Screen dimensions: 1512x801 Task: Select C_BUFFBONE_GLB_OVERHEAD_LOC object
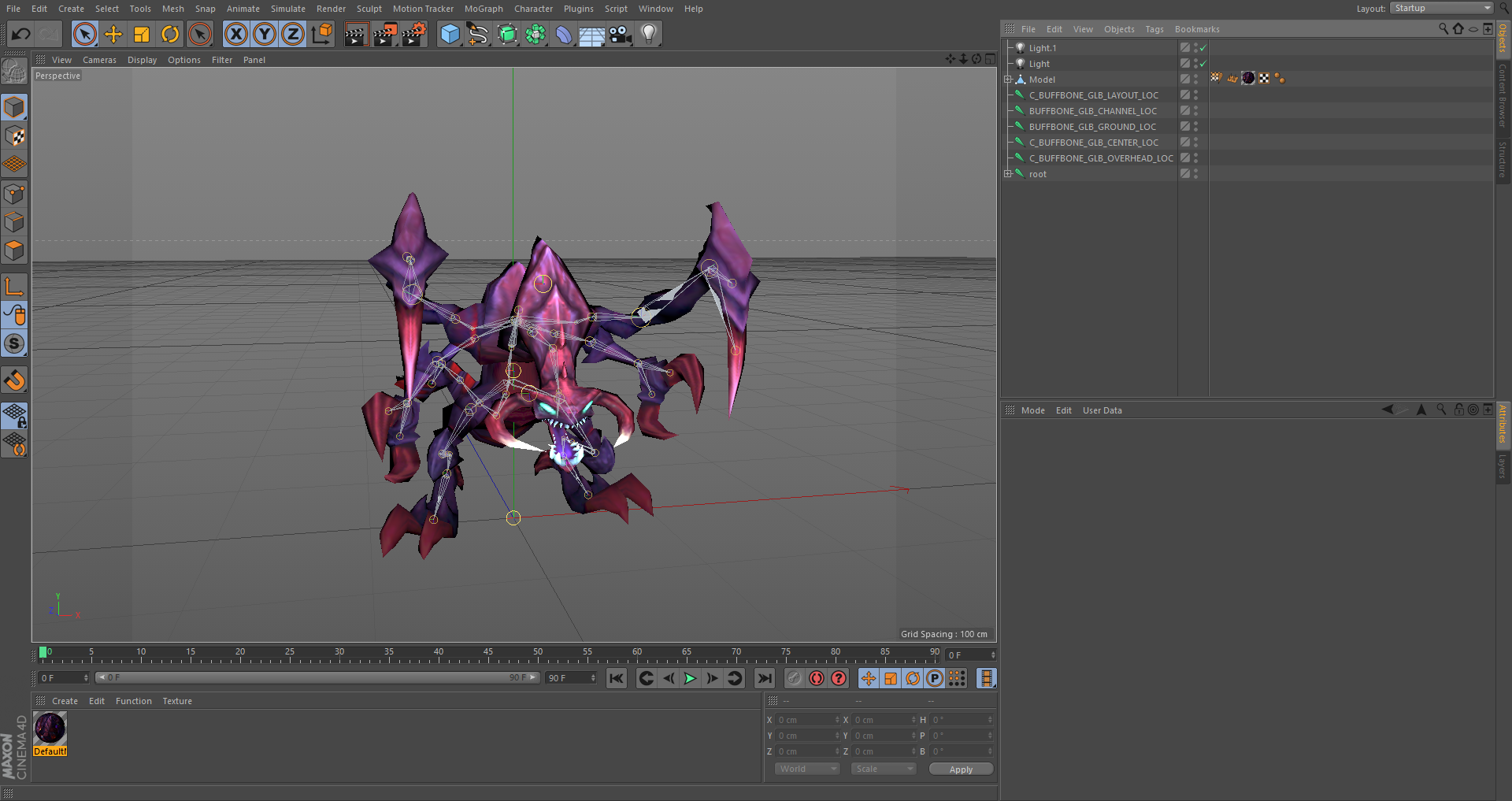(x=1101, y=158)
